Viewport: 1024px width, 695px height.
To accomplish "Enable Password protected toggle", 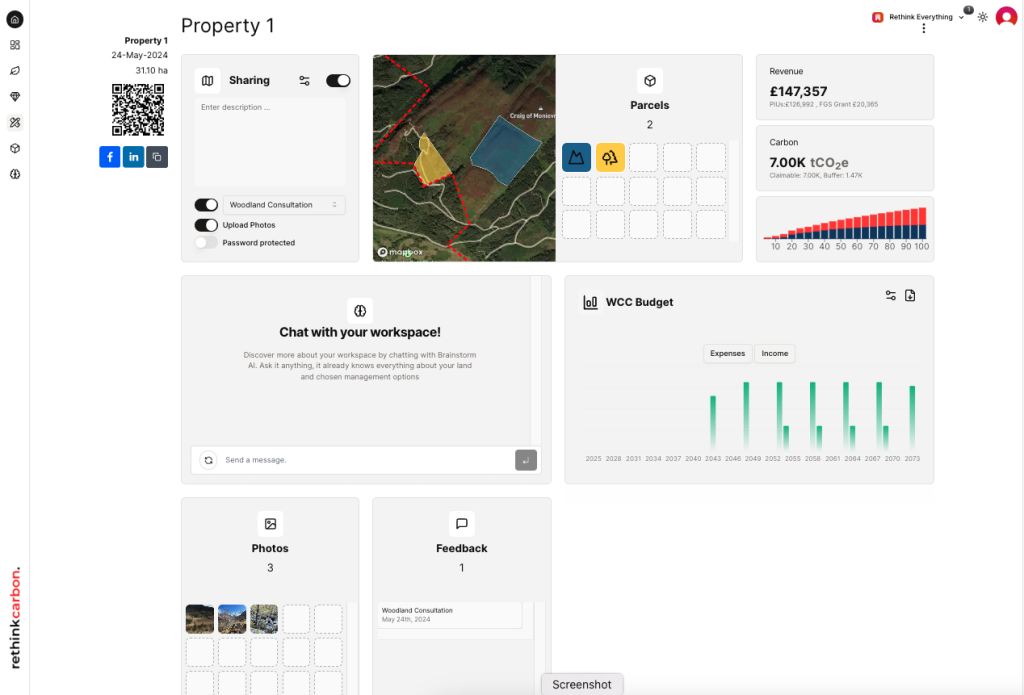I will point(206,242).
